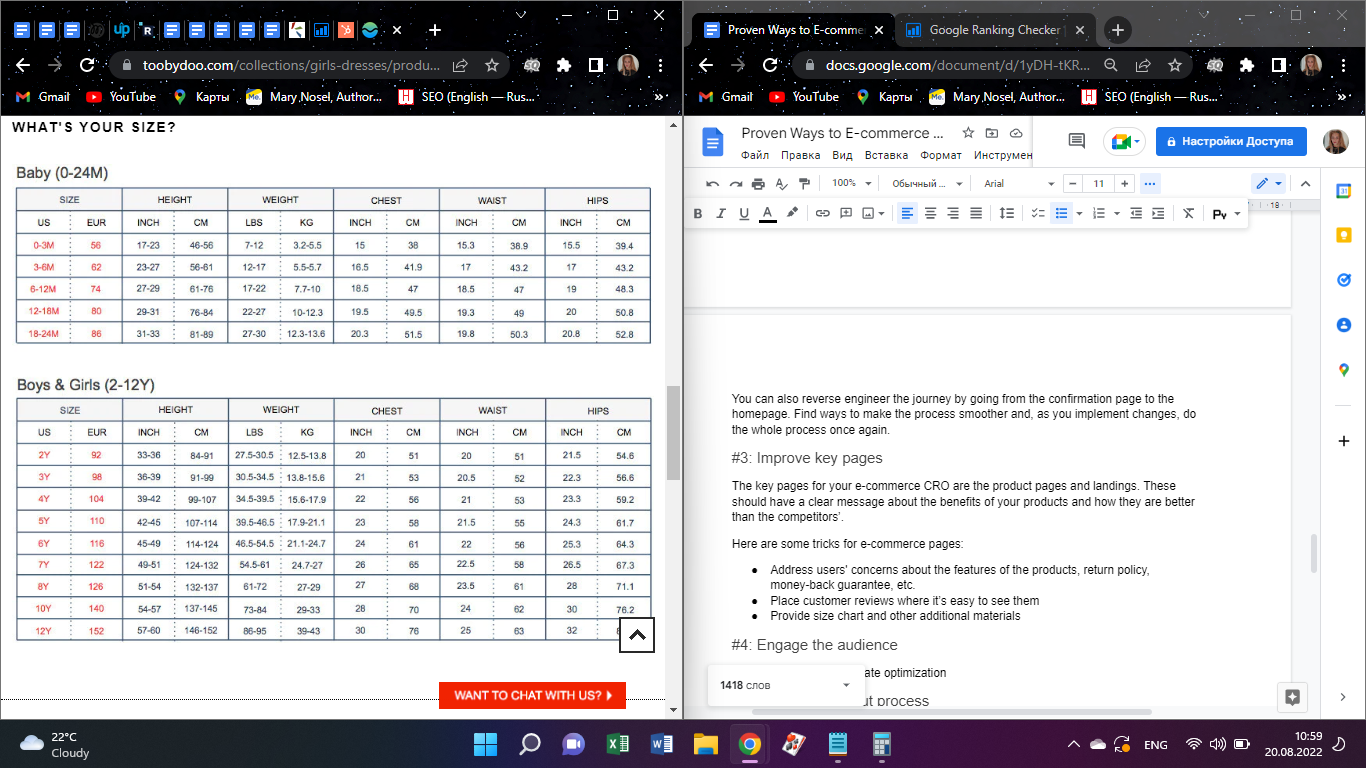Insert a link from Docs toolbar
The image size is (1366, 768).
(822, 213)
